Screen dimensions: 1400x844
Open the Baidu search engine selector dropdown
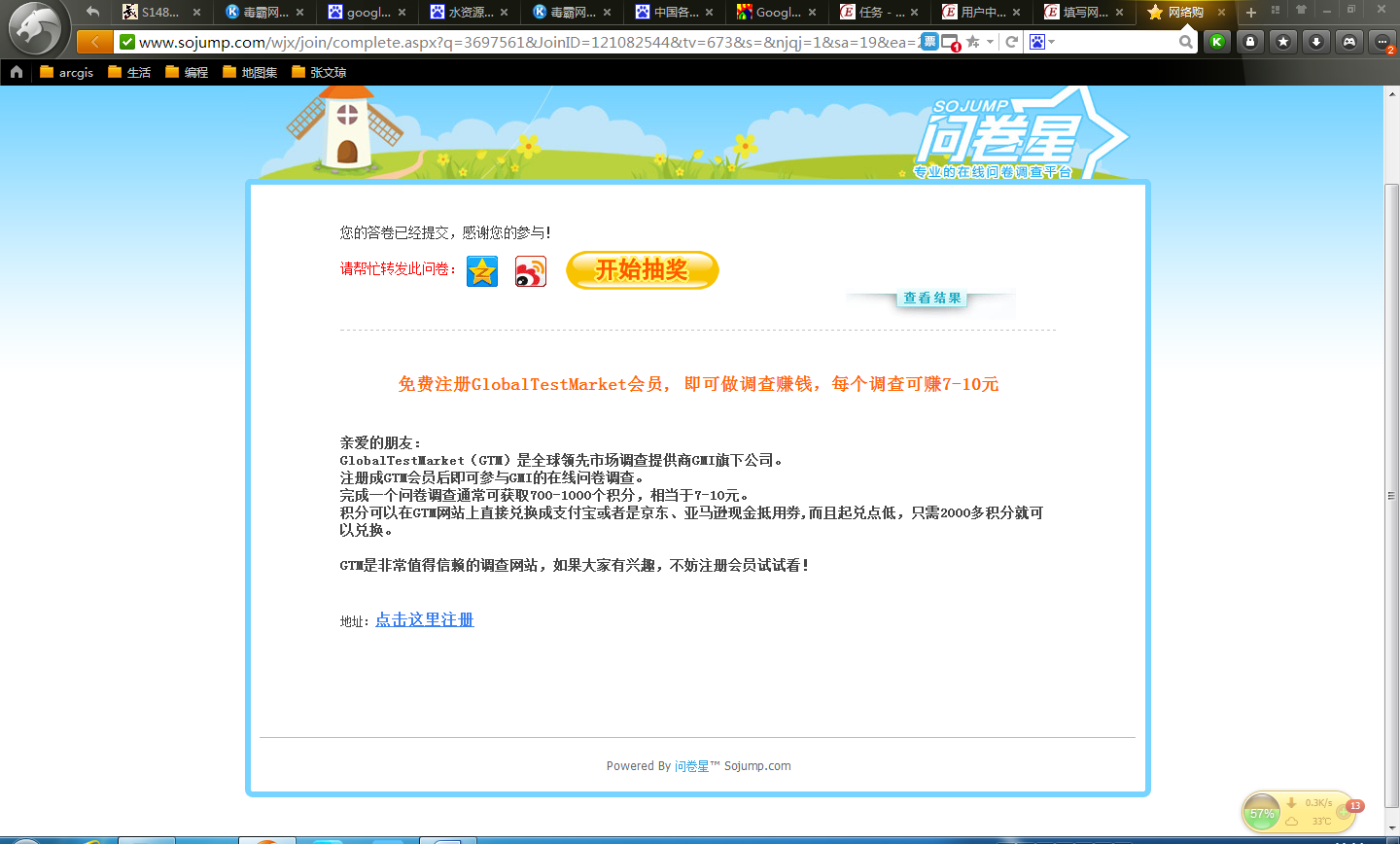[1041, 42]
